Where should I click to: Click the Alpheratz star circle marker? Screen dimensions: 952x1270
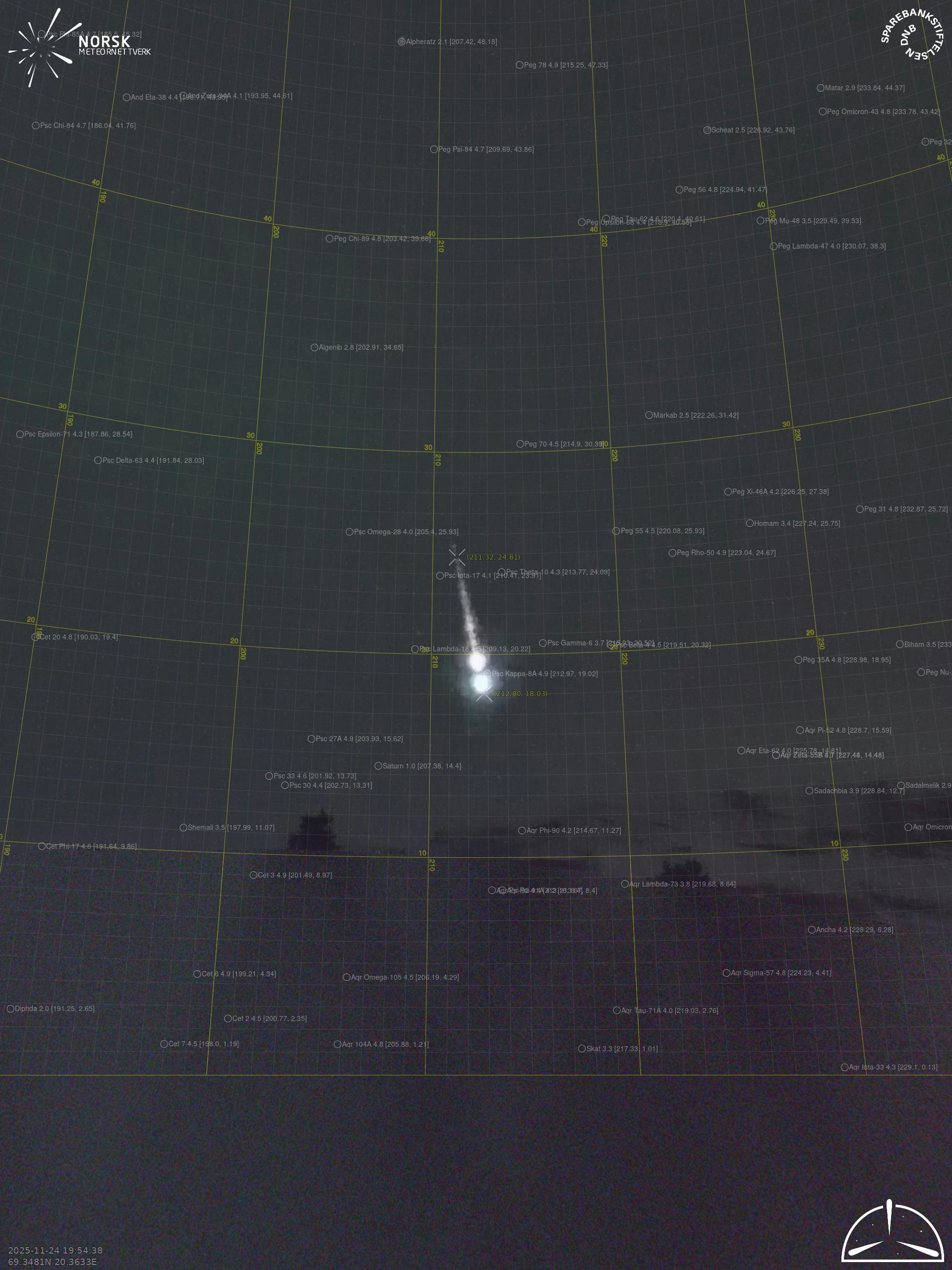pos(401,41)
